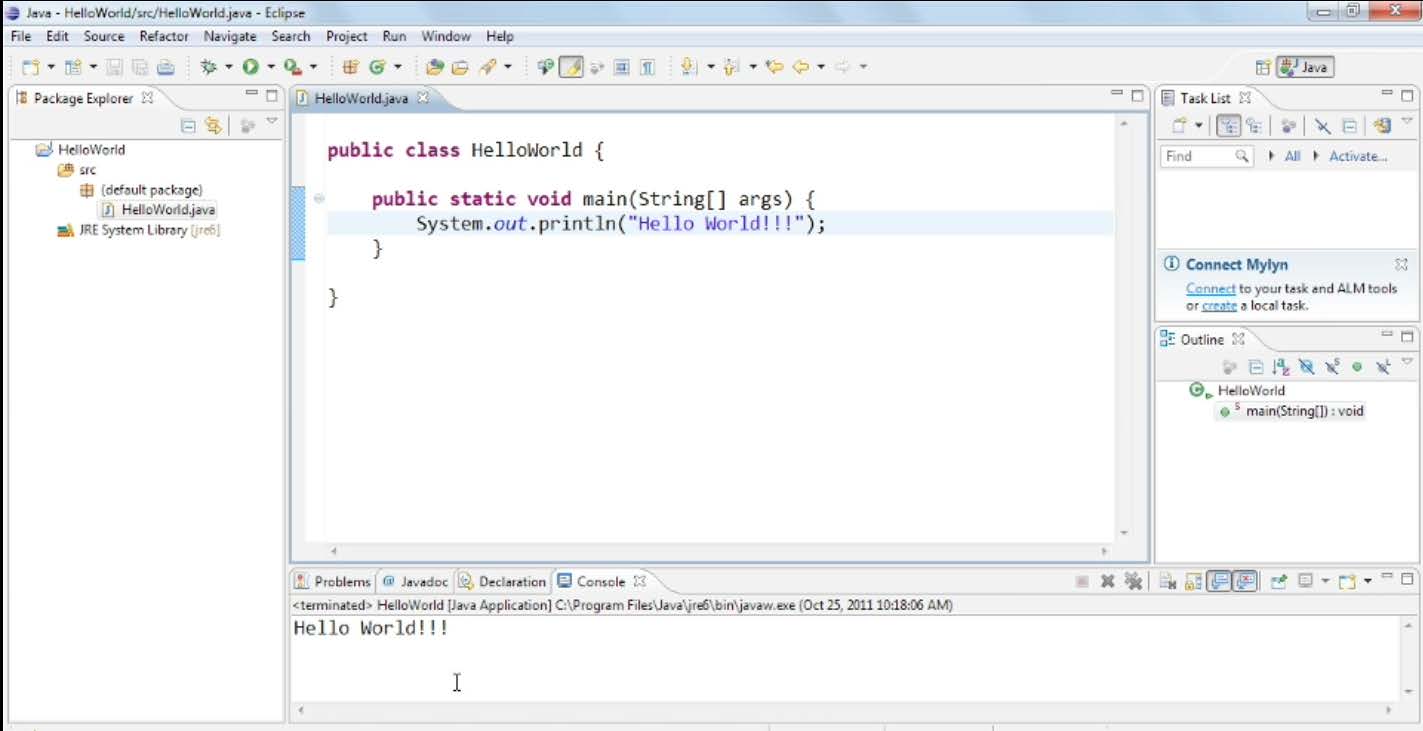Open Task List view menu triangle
The image size is (1423, 731).
coord(1407,121)
